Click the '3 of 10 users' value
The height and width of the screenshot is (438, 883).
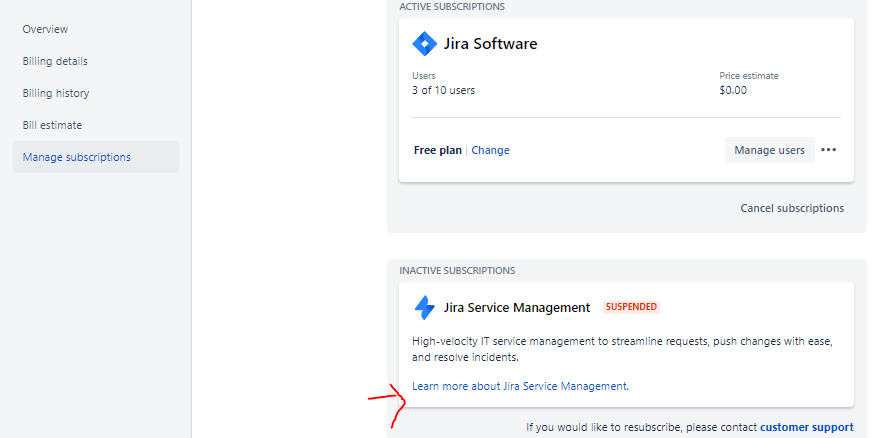[x=443, y=90]
